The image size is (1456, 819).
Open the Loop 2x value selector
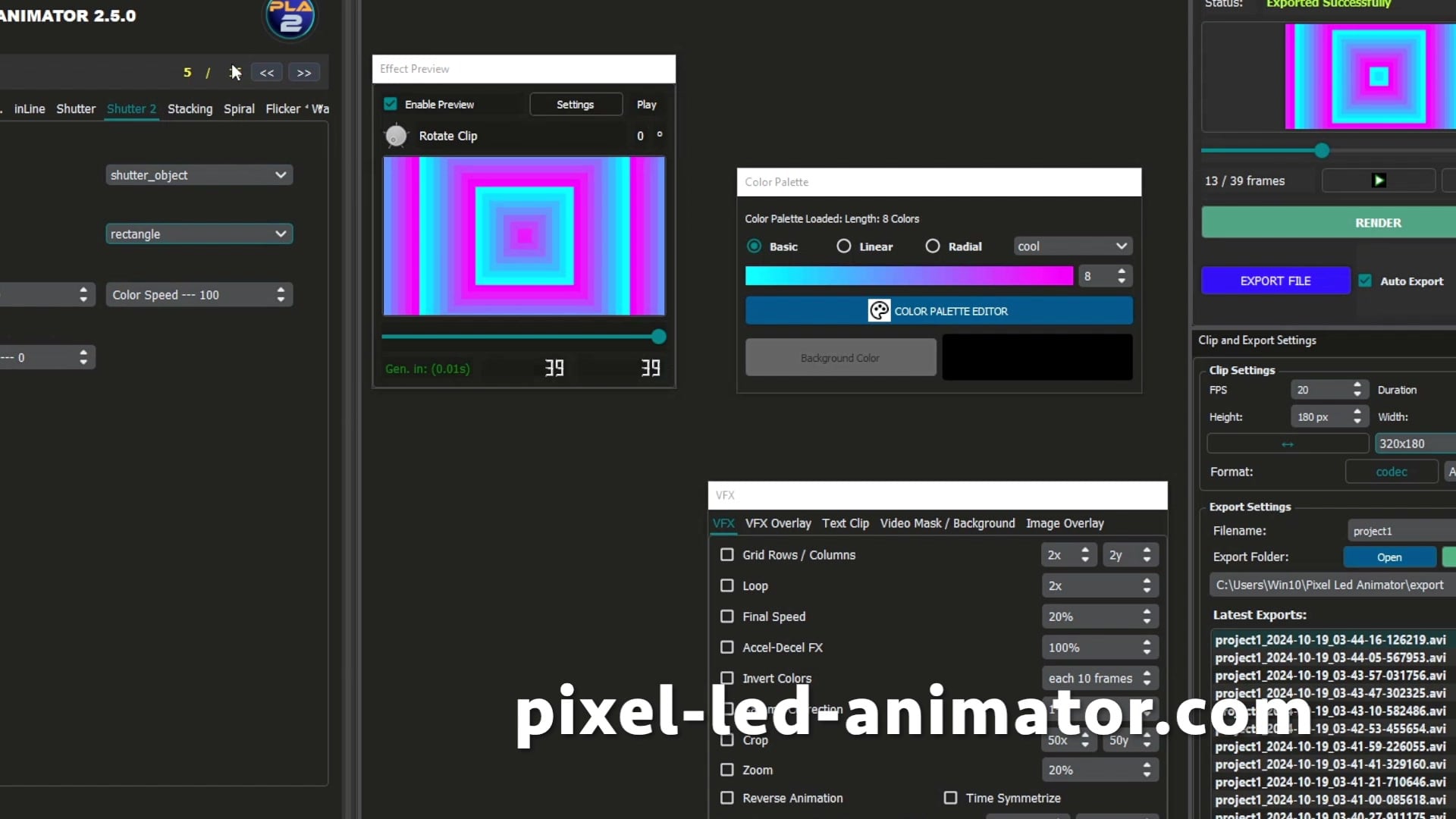[1100, 585]
